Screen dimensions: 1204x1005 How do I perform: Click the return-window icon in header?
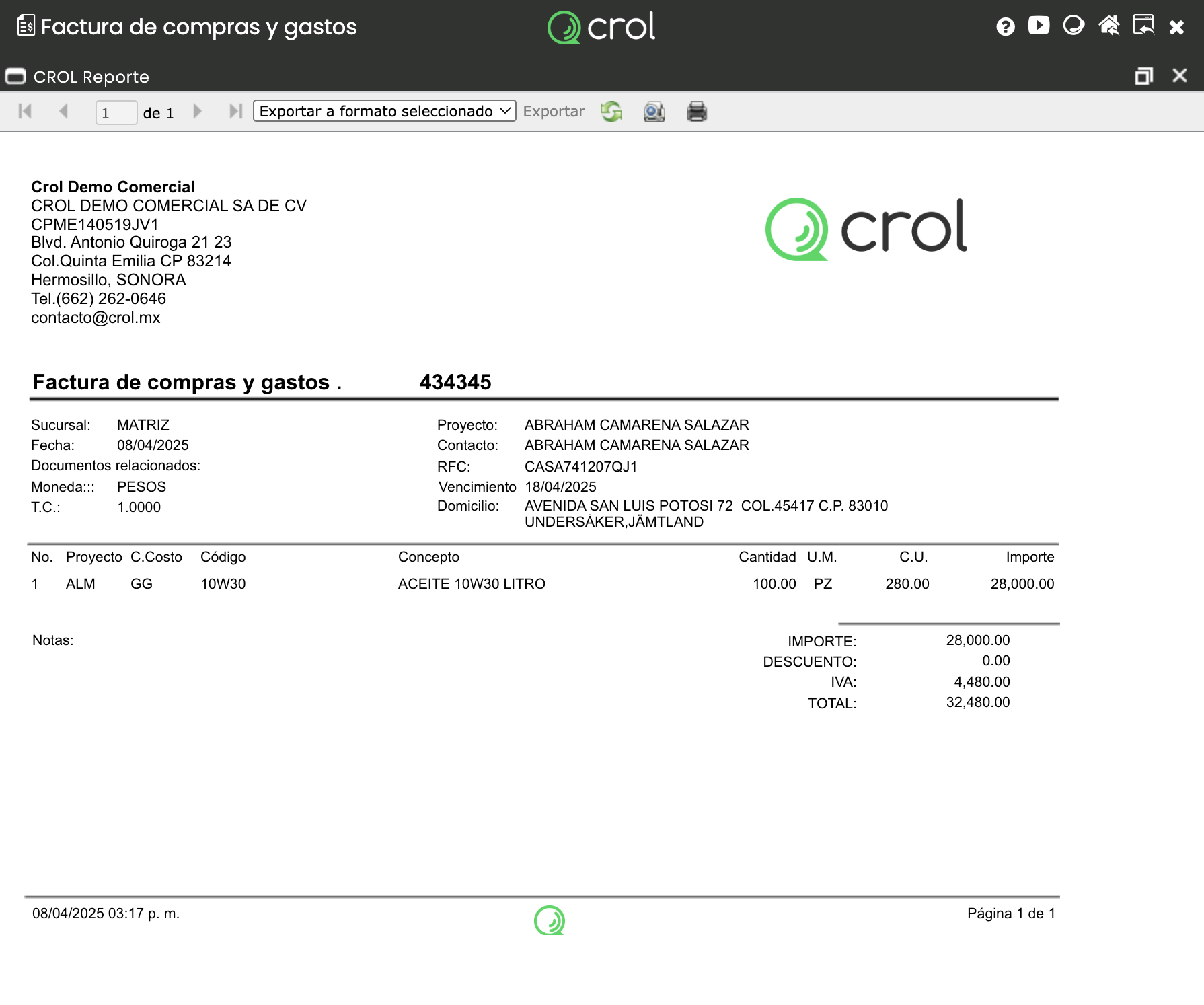tap(1143, 26)
